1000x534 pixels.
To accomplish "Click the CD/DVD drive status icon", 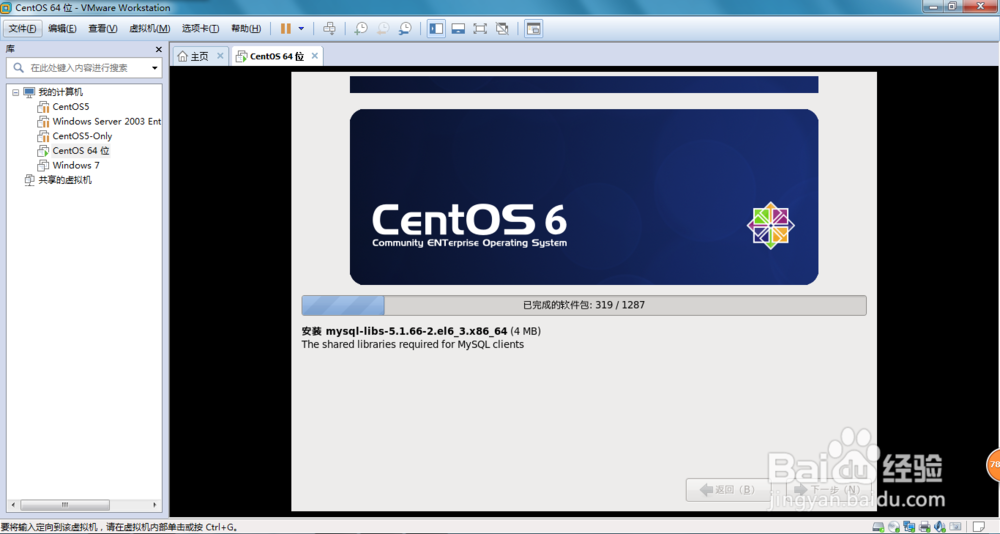I will [x=894, y=527].
